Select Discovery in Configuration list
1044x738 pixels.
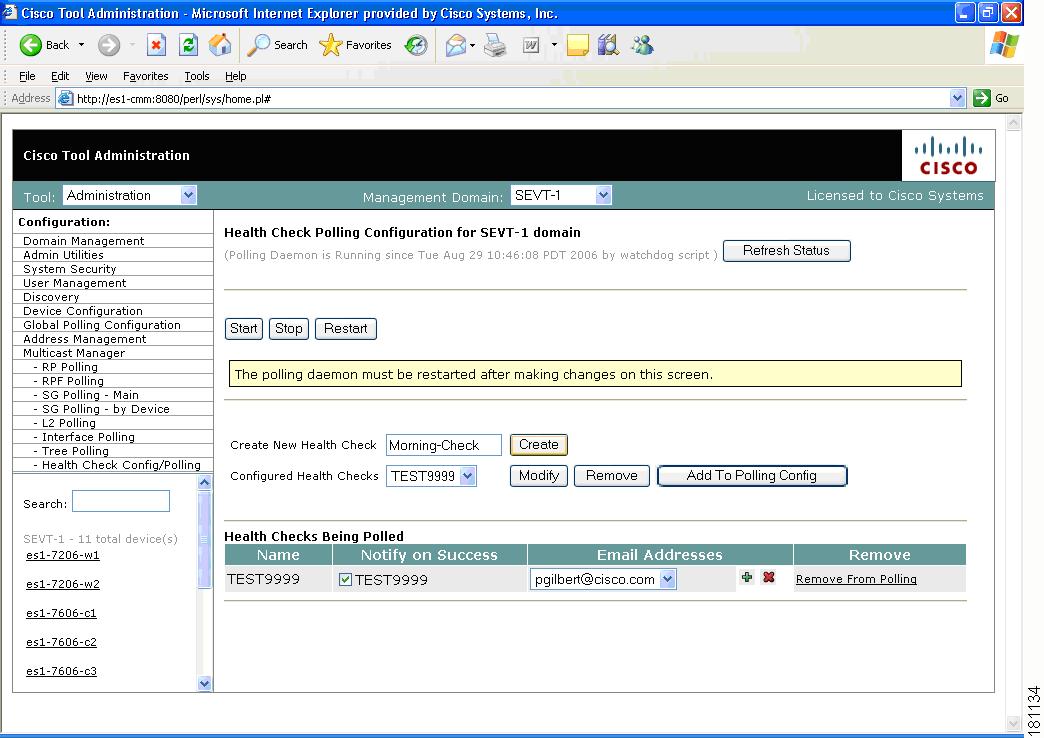coord(51,297)
